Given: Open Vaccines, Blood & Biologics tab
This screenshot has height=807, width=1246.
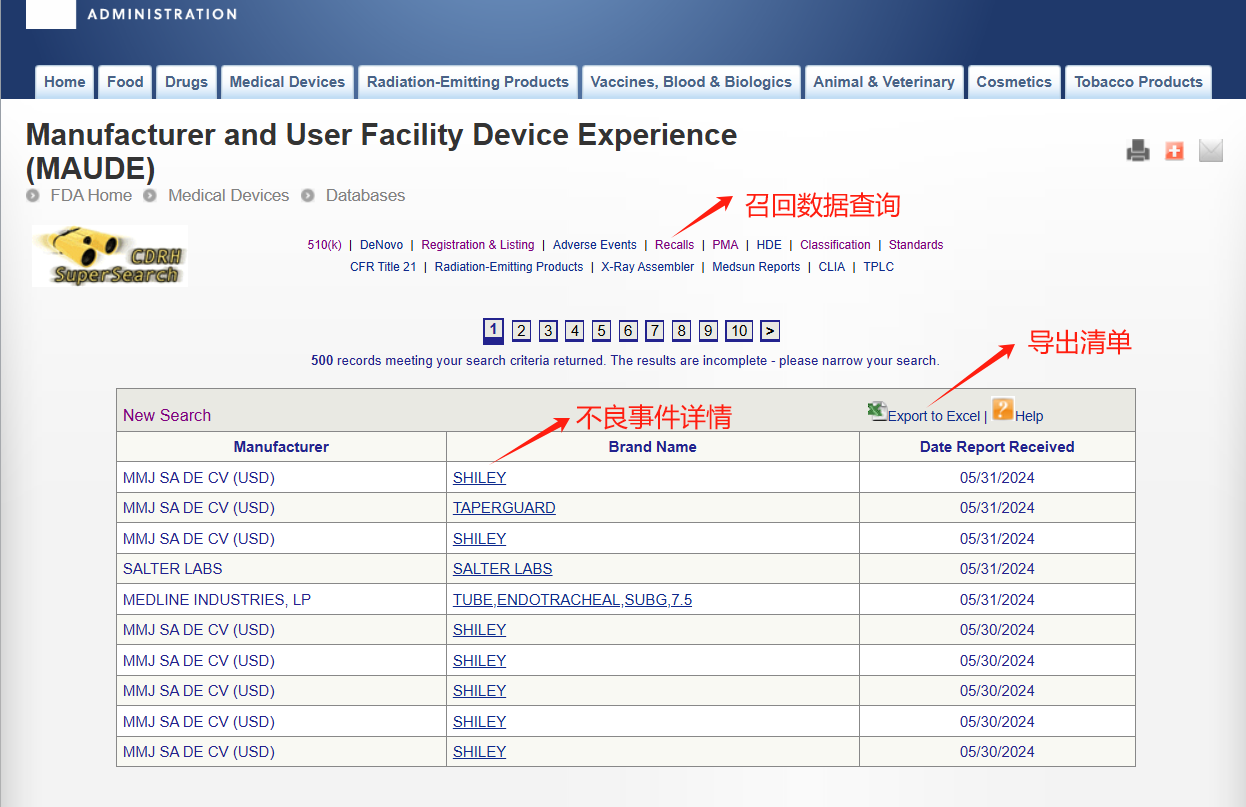Looking at the screenshot, I should [691, 82].
